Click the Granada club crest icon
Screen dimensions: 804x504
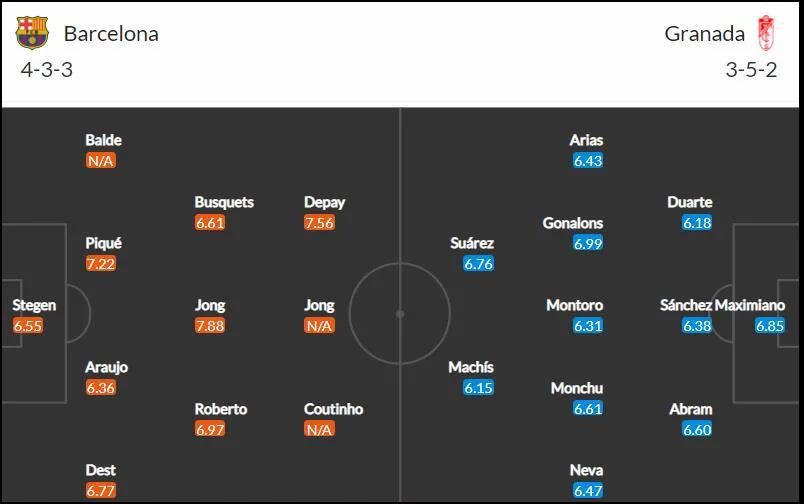[766, 33]
